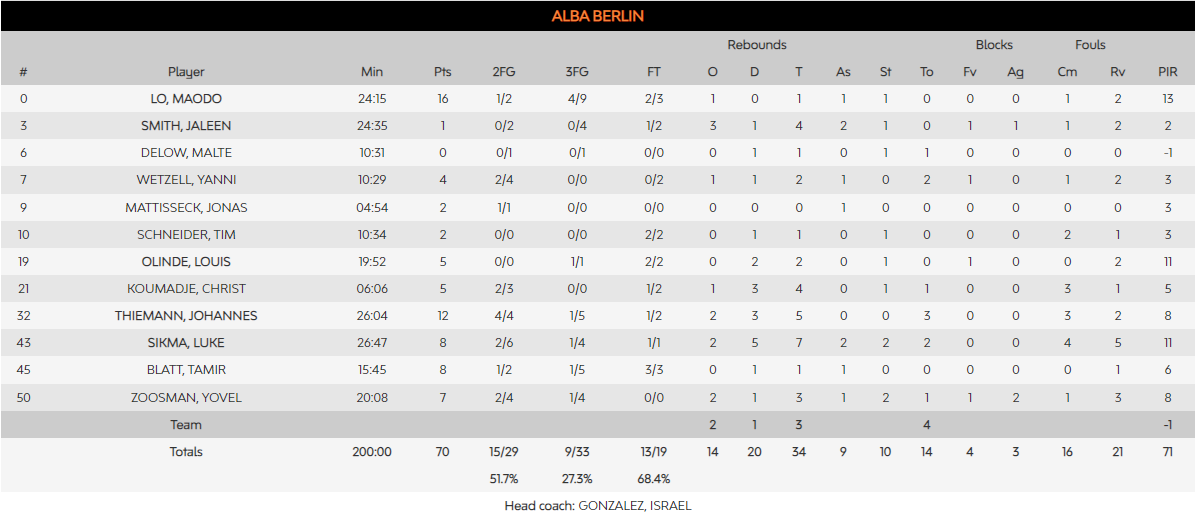The height and width of the screenshot is (518, 1195).
Task: Click MATTISSECK, JONAS name
Action: click(186, 208)
